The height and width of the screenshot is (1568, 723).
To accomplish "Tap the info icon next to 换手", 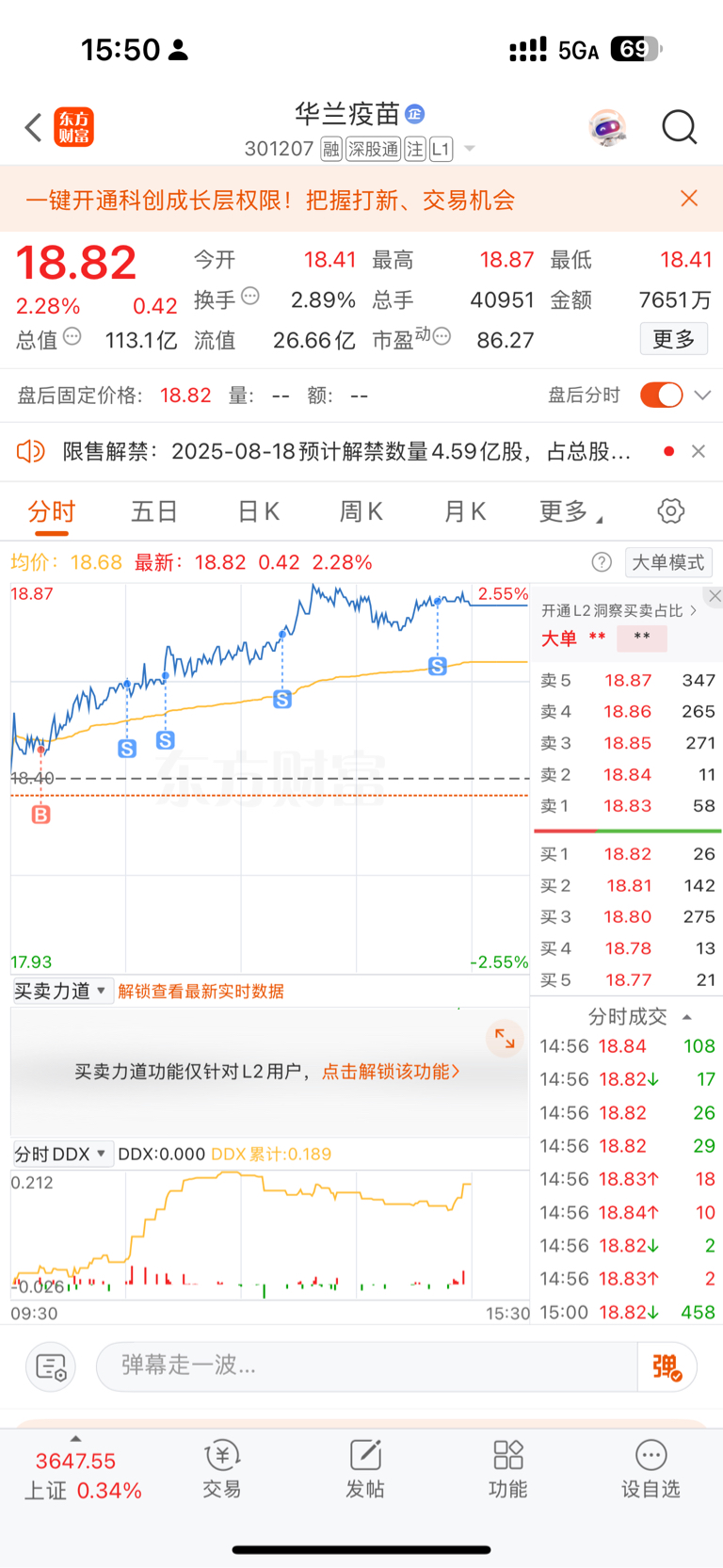I will point(250,296).
